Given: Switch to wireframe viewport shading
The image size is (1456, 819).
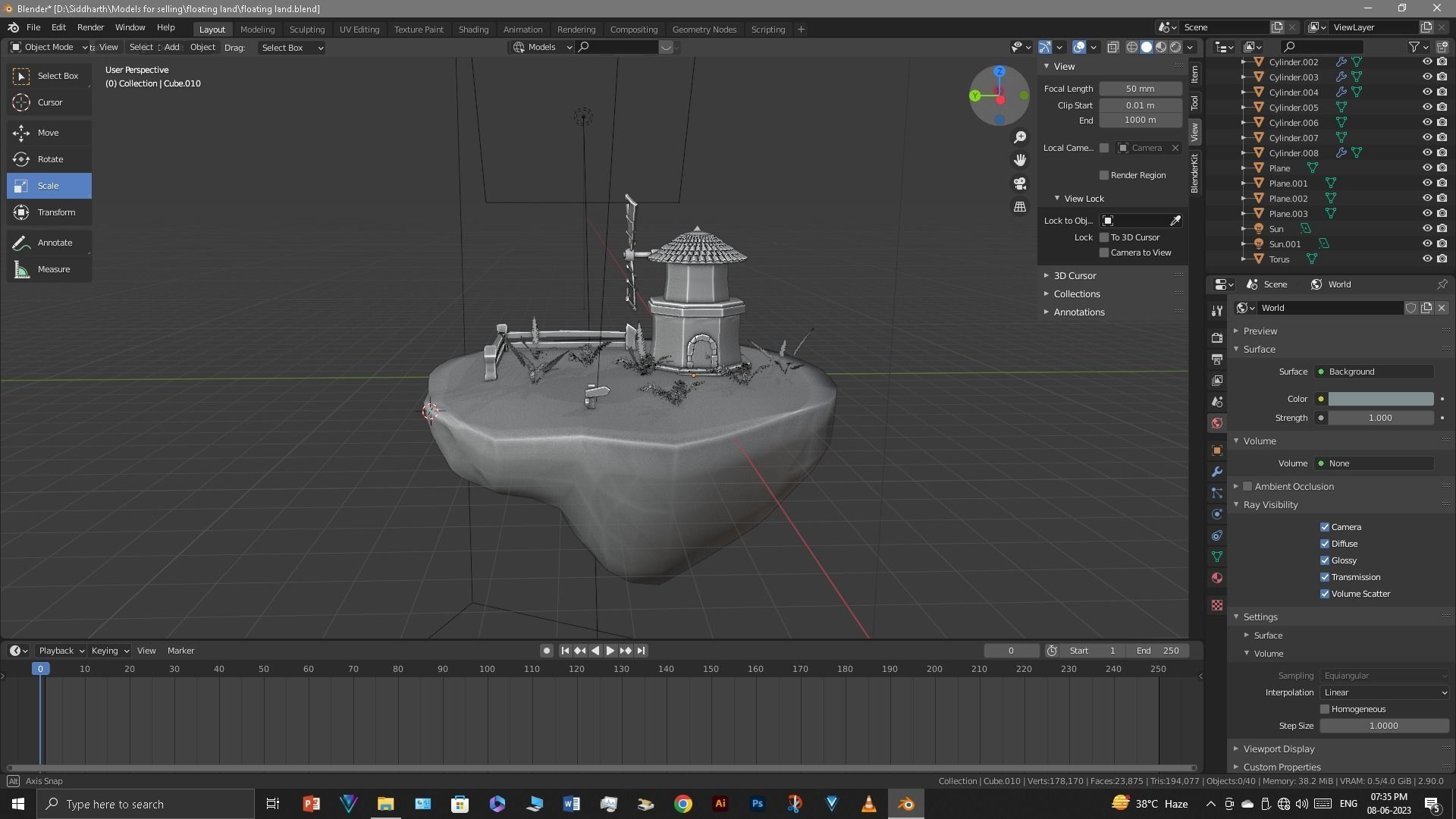Looking at the screenshot, I should tap(1132, 47).
